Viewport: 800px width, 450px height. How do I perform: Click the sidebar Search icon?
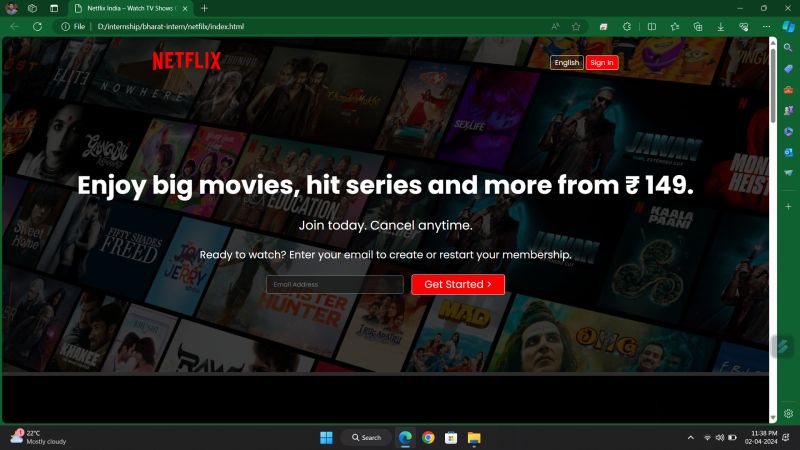point(788,47)
